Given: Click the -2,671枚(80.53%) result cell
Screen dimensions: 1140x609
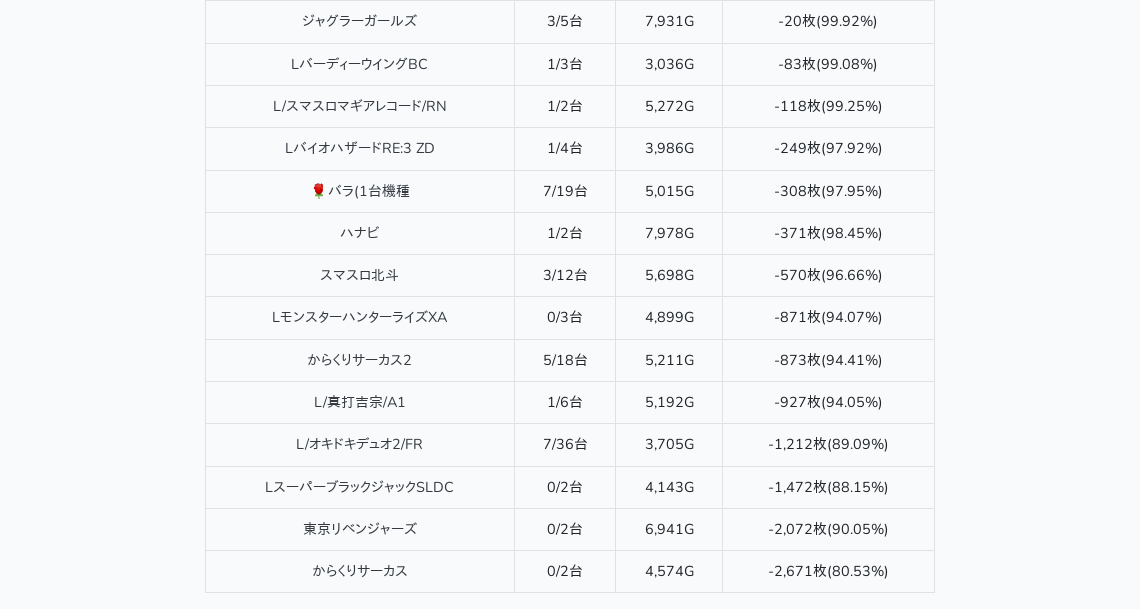Looking at the screenshot, I should pyautogui.click(x=828, y=572).
